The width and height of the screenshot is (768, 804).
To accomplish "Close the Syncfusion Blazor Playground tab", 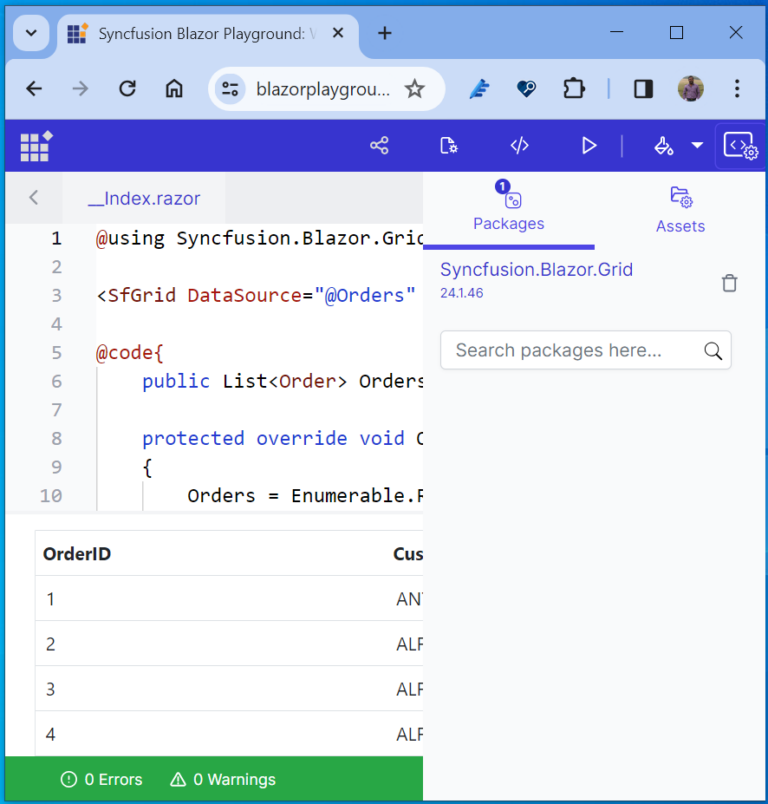I will [x=338, y=33].
